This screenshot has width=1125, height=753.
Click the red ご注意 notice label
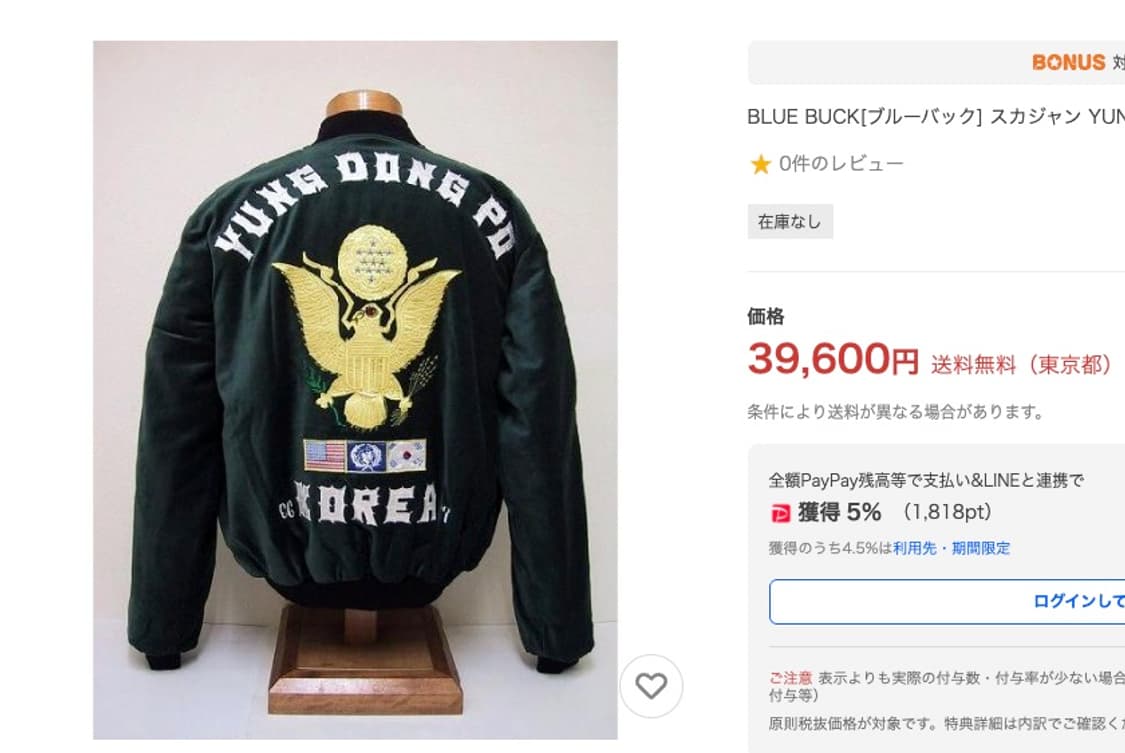tap(791, 678)
